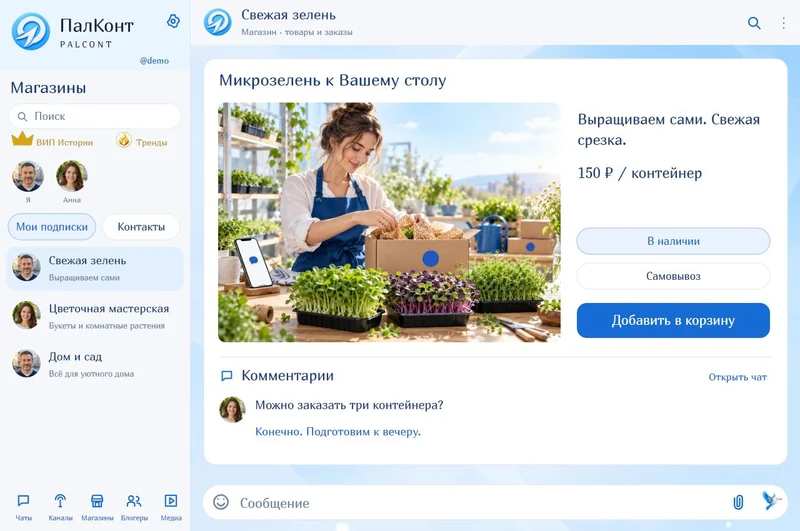800x531 pixels.
Task: Select the Контакты tab
Action: pyautogui.click(x=141, y=226)
